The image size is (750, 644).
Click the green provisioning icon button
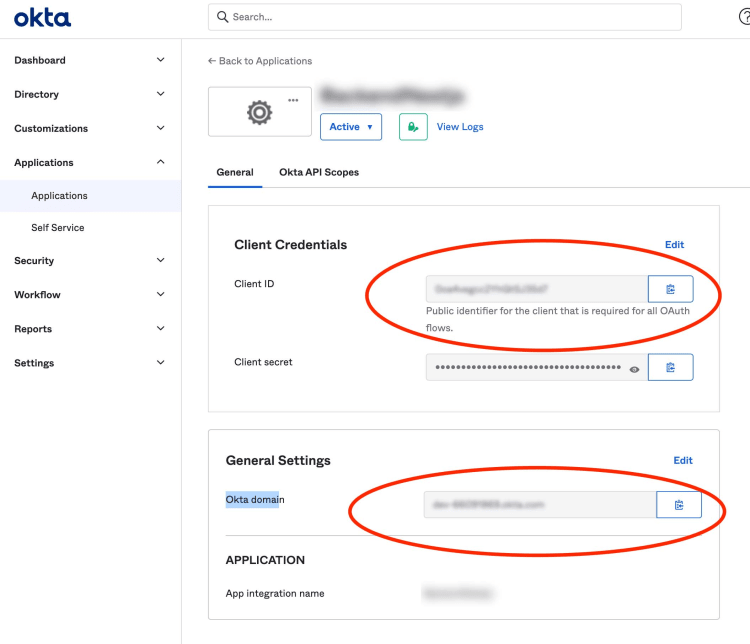click(413, 127)
